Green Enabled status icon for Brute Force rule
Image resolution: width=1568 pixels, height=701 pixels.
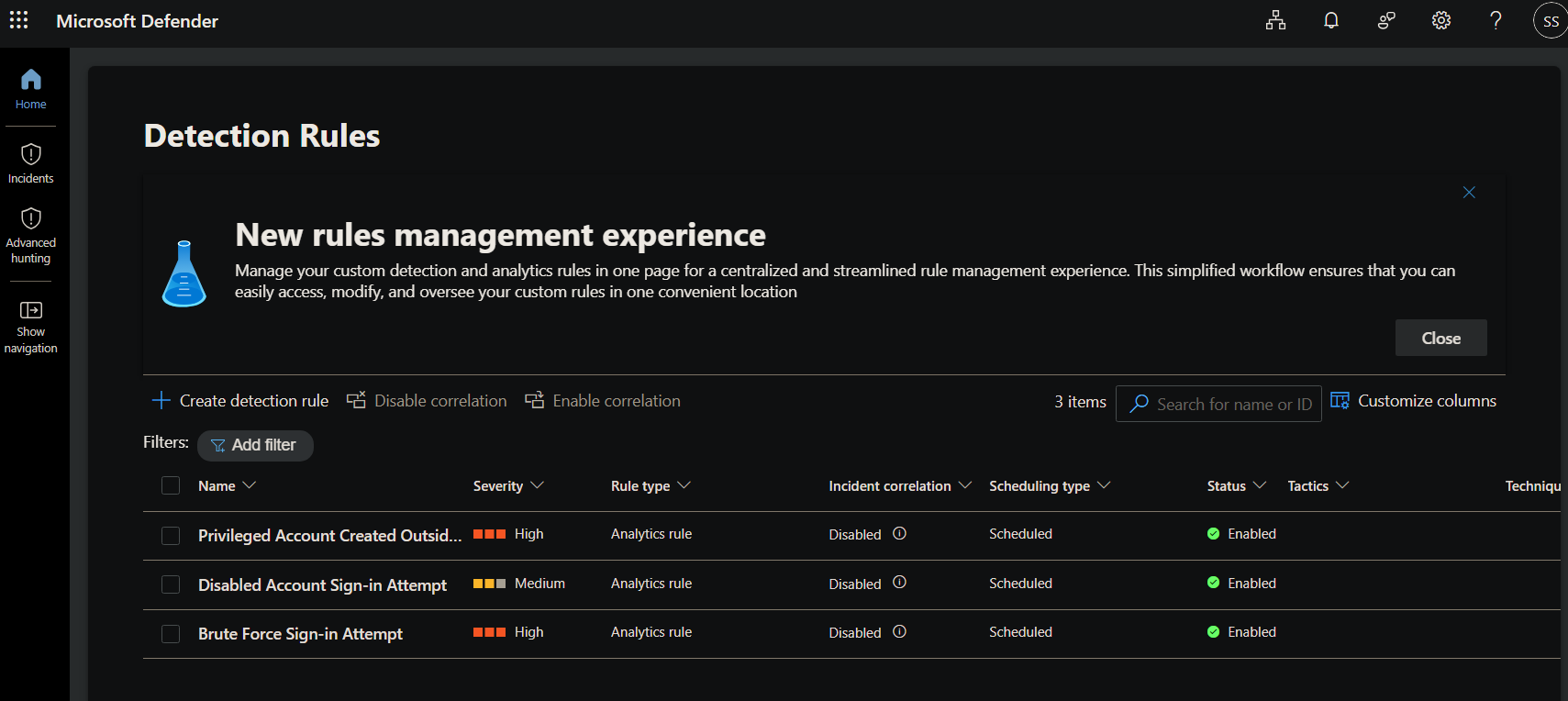coord(1213,632)
